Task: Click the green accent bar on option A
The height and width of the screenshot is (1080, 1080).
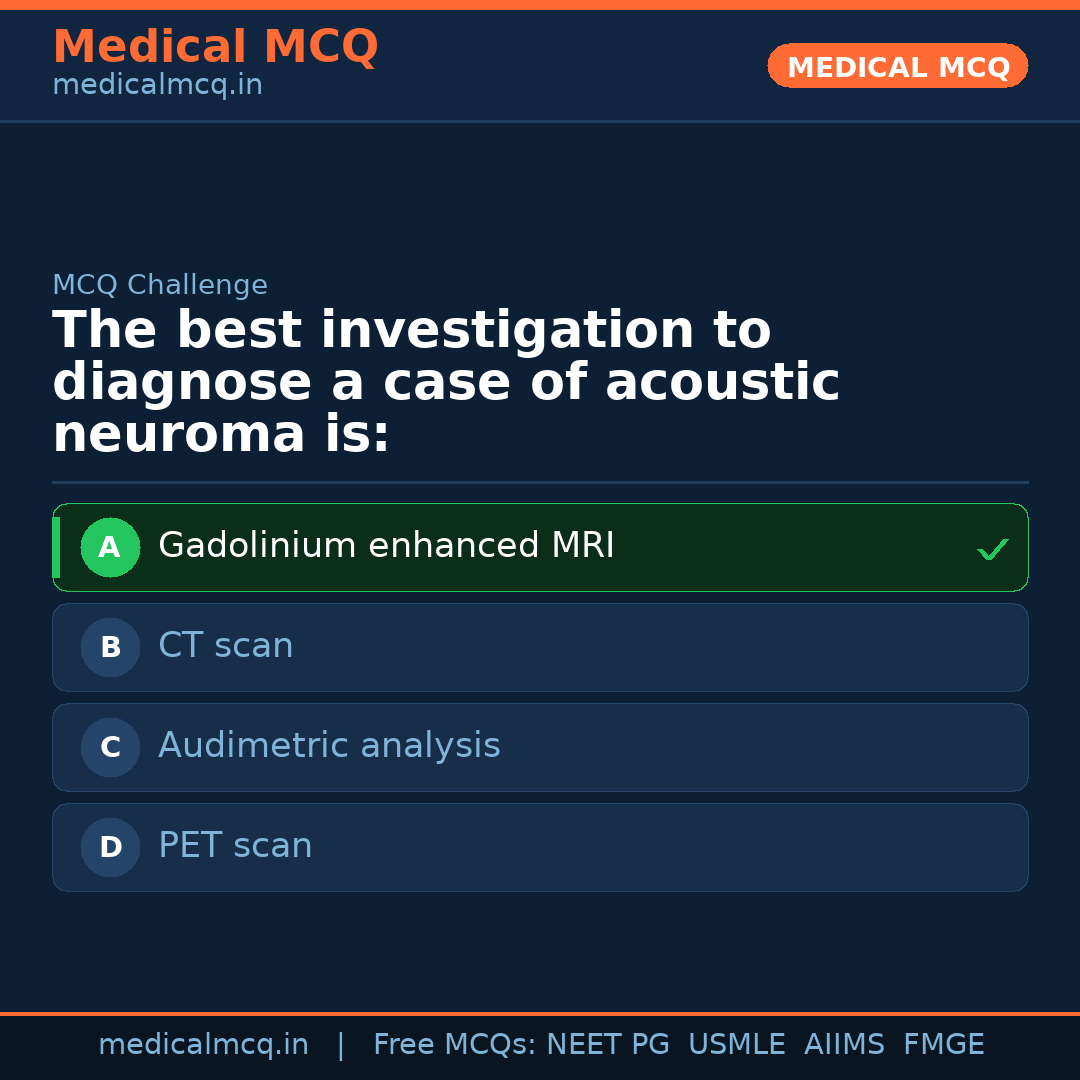Action: pos(56,548)
